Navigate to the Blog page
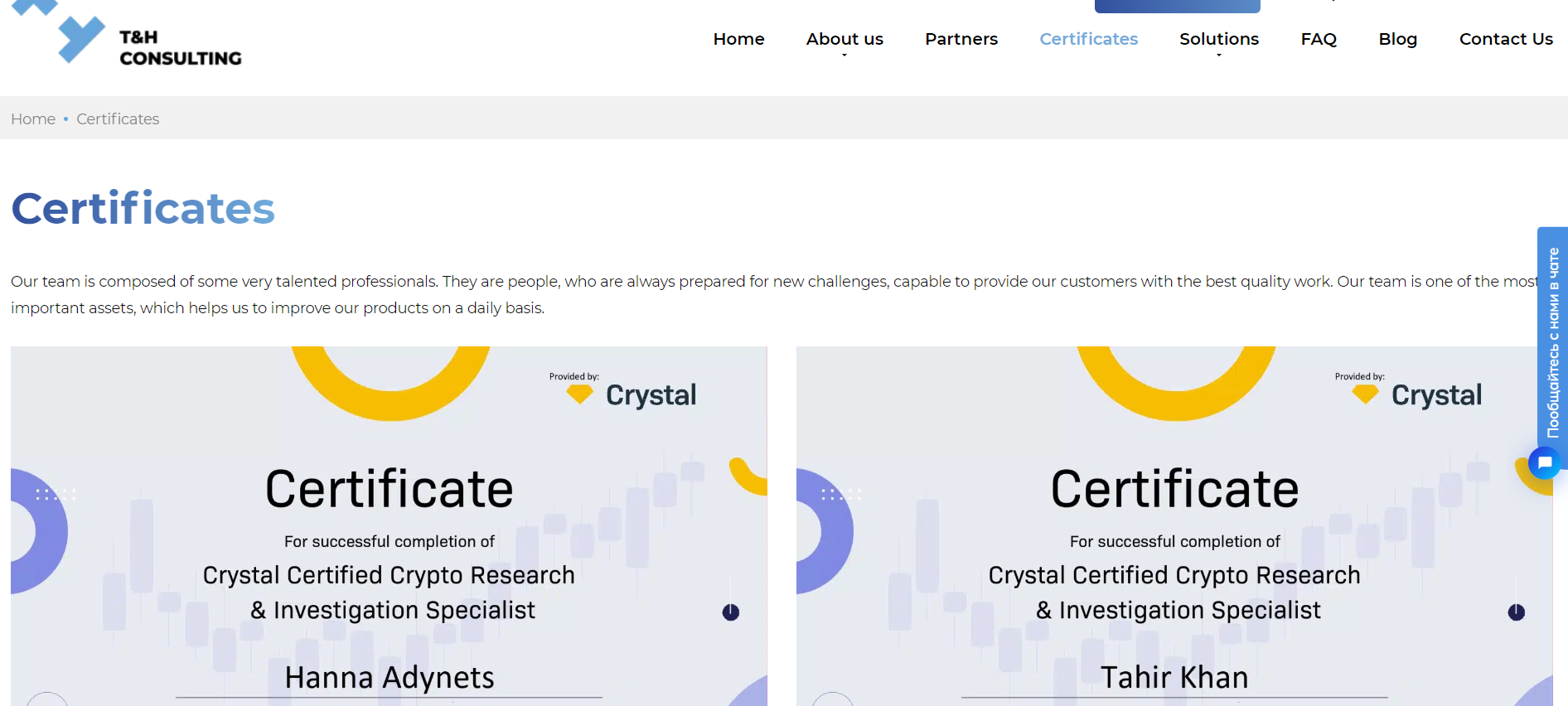The height and width of the screenshot is (706, 1568). point(1397,39)
